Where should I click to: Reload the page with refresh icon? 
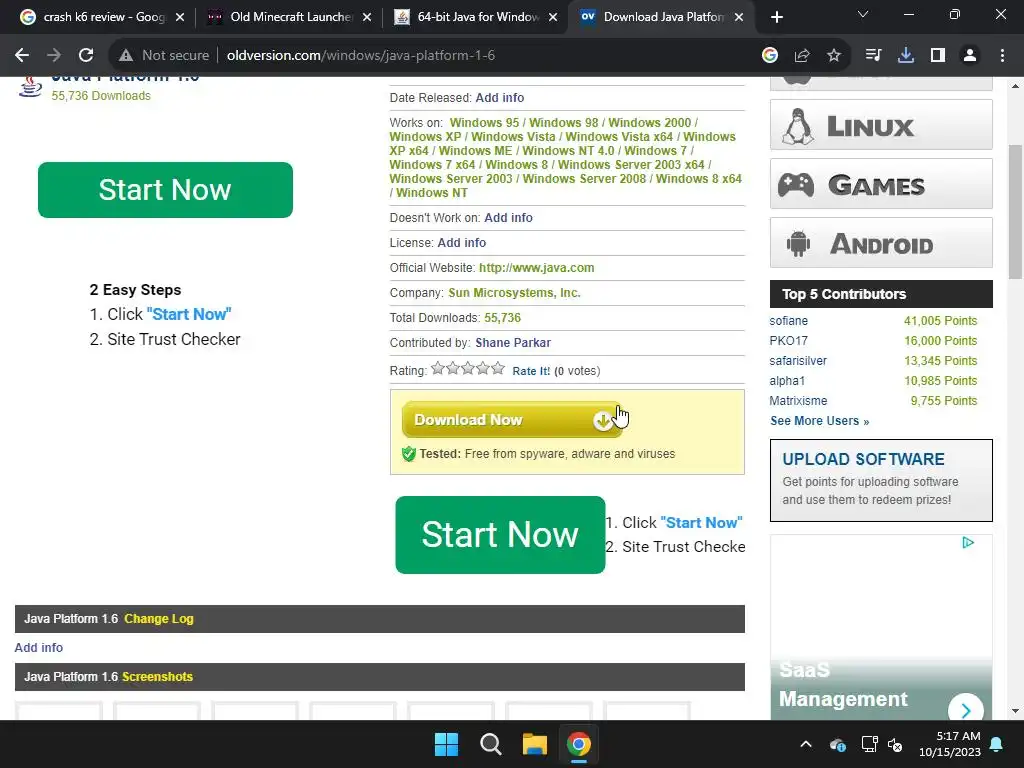point(86,56)
